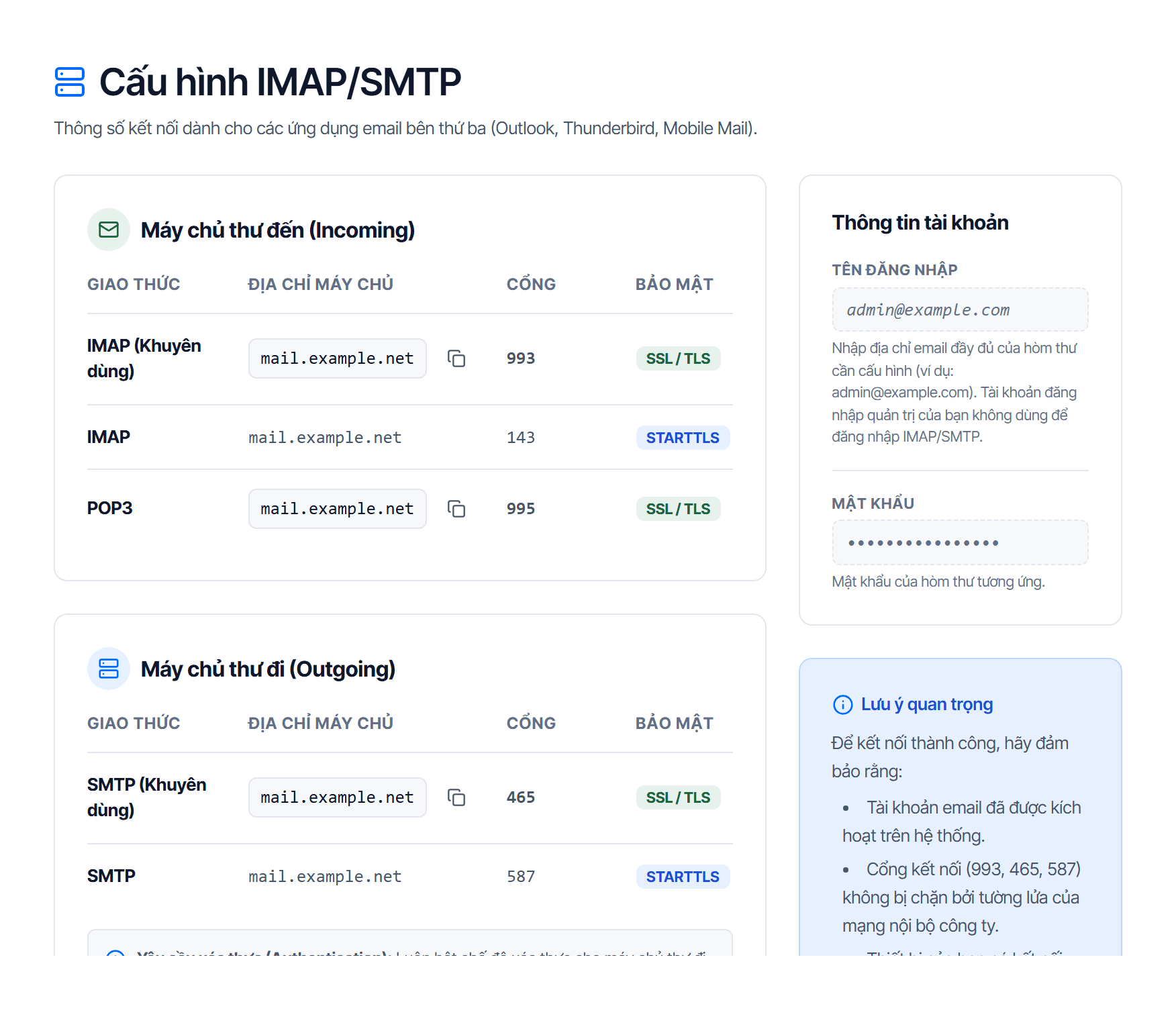Click port number 993
This screenshot has width=1176, height=1029.
pyautogui.click(x=521, y=358)
